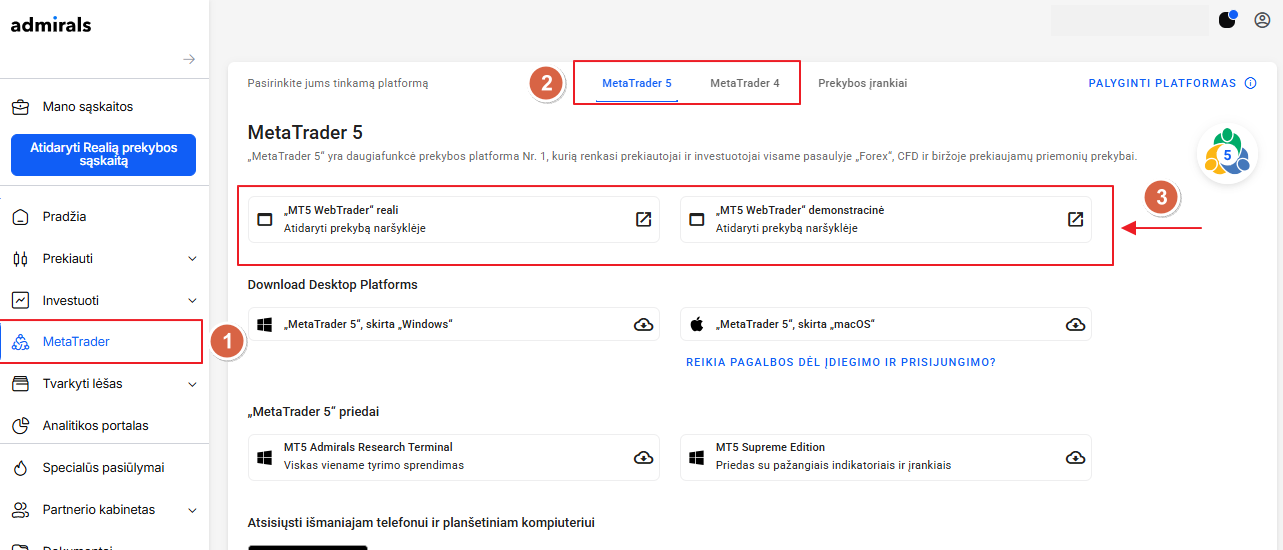1283x550 pixels.
Task: Click Pasirinkite jums tinkamą platformą text
Action: point(338,84)
